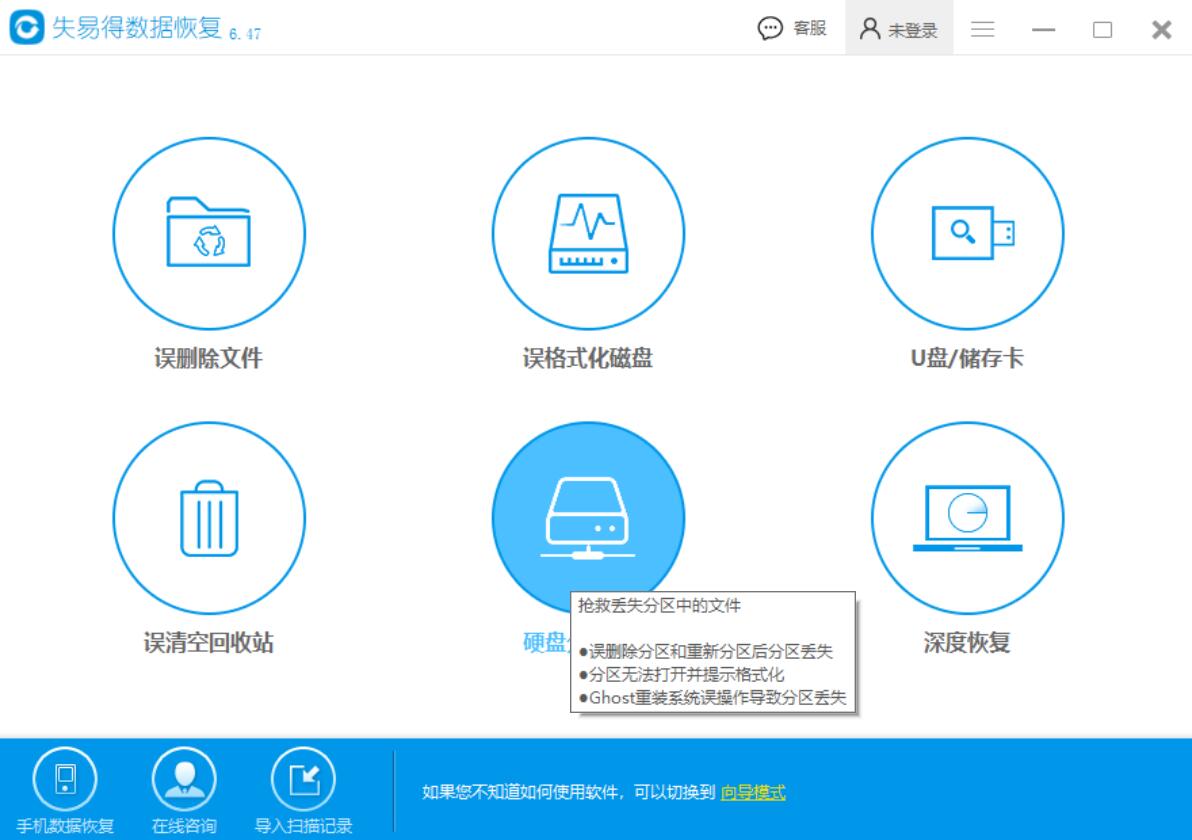Open the 深度恢复 deep recovery icon

point(966,516)
